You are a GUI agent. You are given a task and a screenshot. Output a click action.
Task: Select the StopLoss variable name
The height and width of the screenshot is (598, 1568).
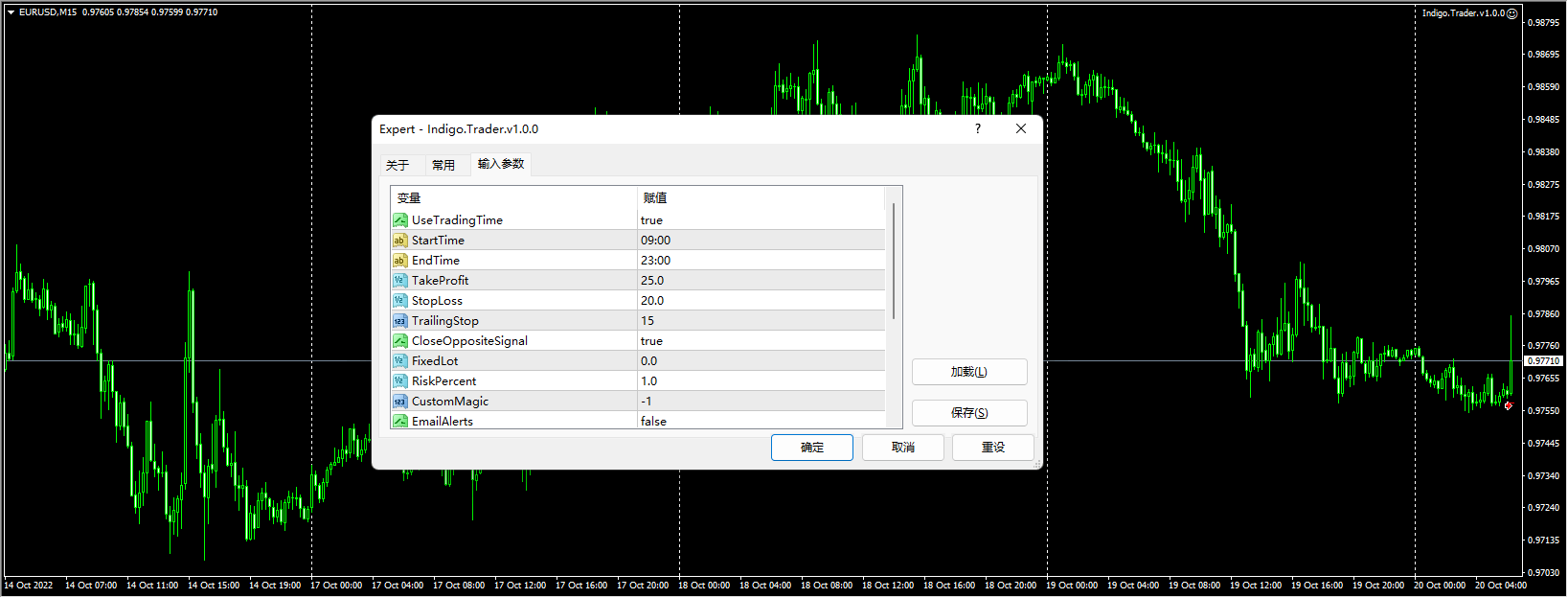(437, 301)
